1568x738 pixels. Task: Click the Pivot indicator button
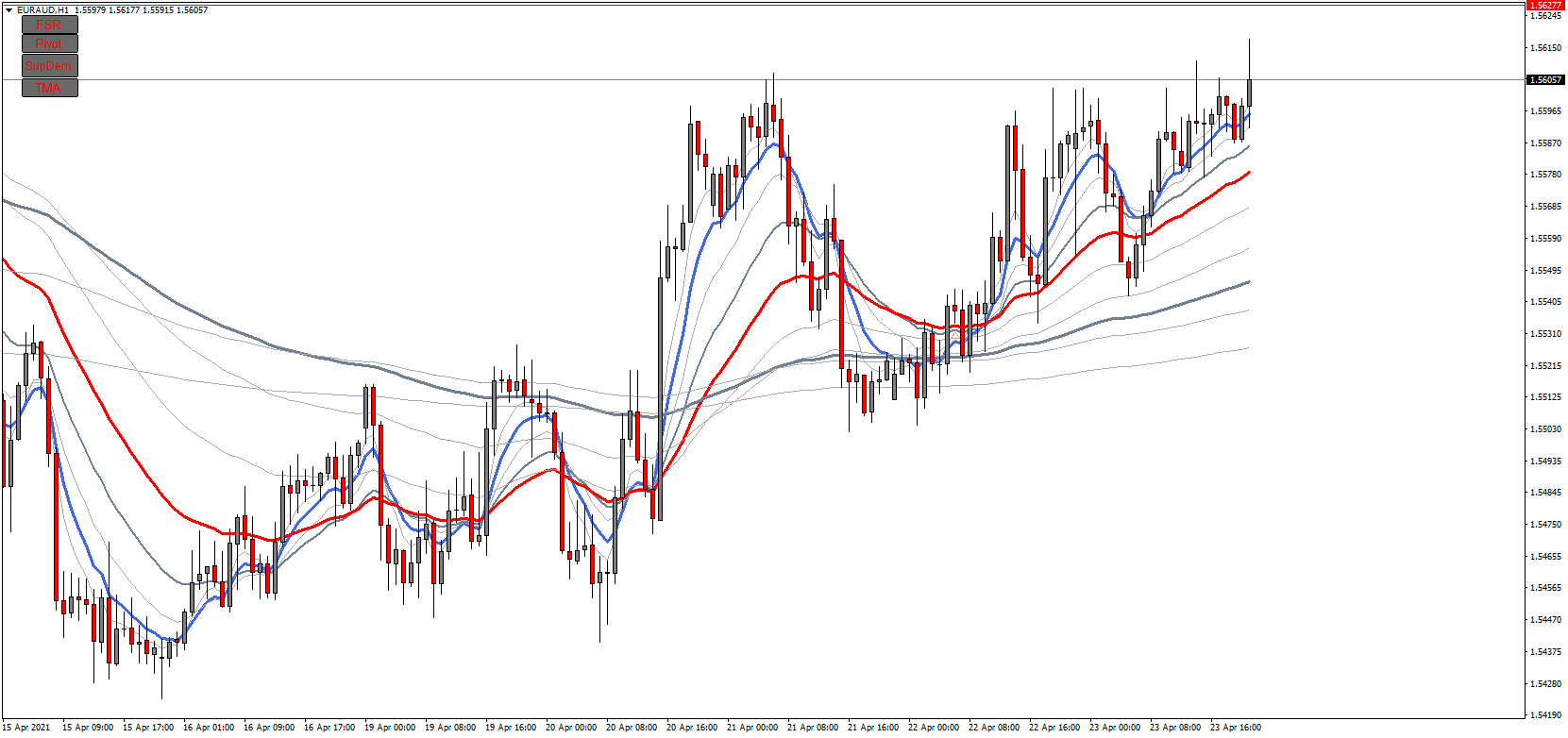50,43
